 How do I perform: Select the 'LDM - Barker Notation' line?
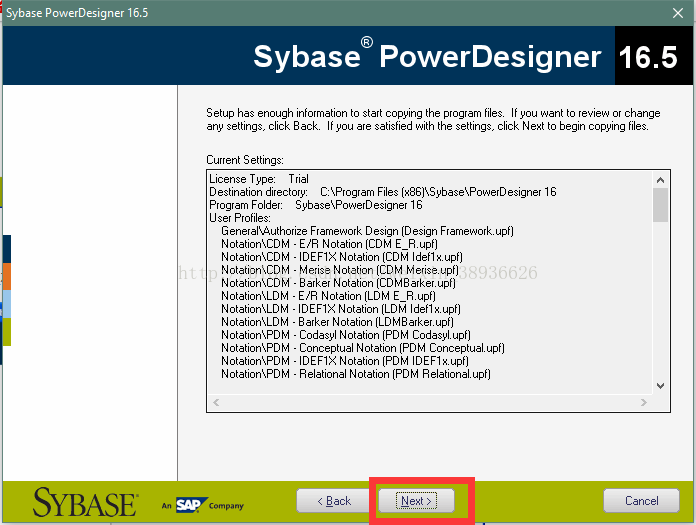coord(337,322)
